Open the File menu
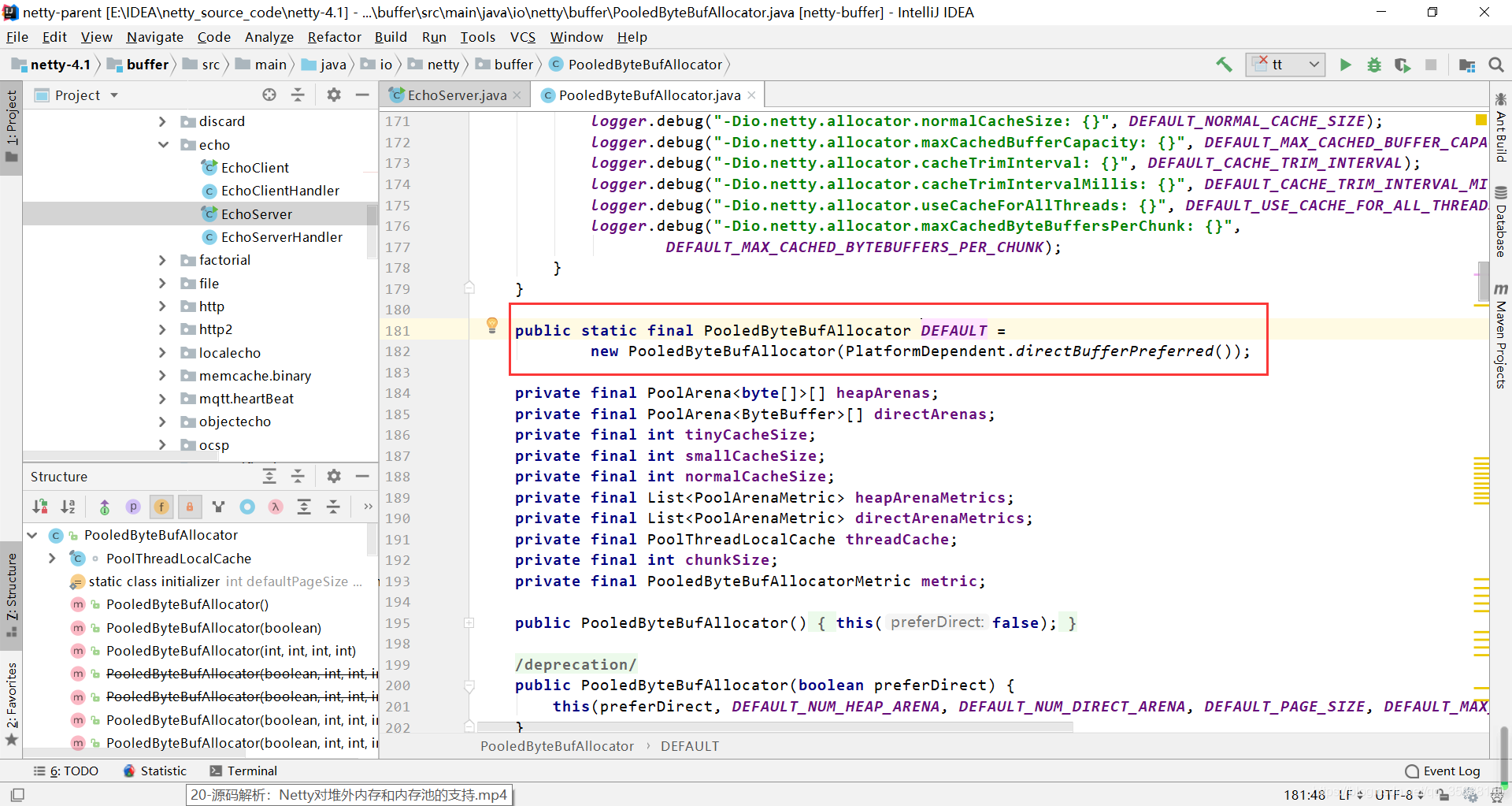 coord(17,37)
